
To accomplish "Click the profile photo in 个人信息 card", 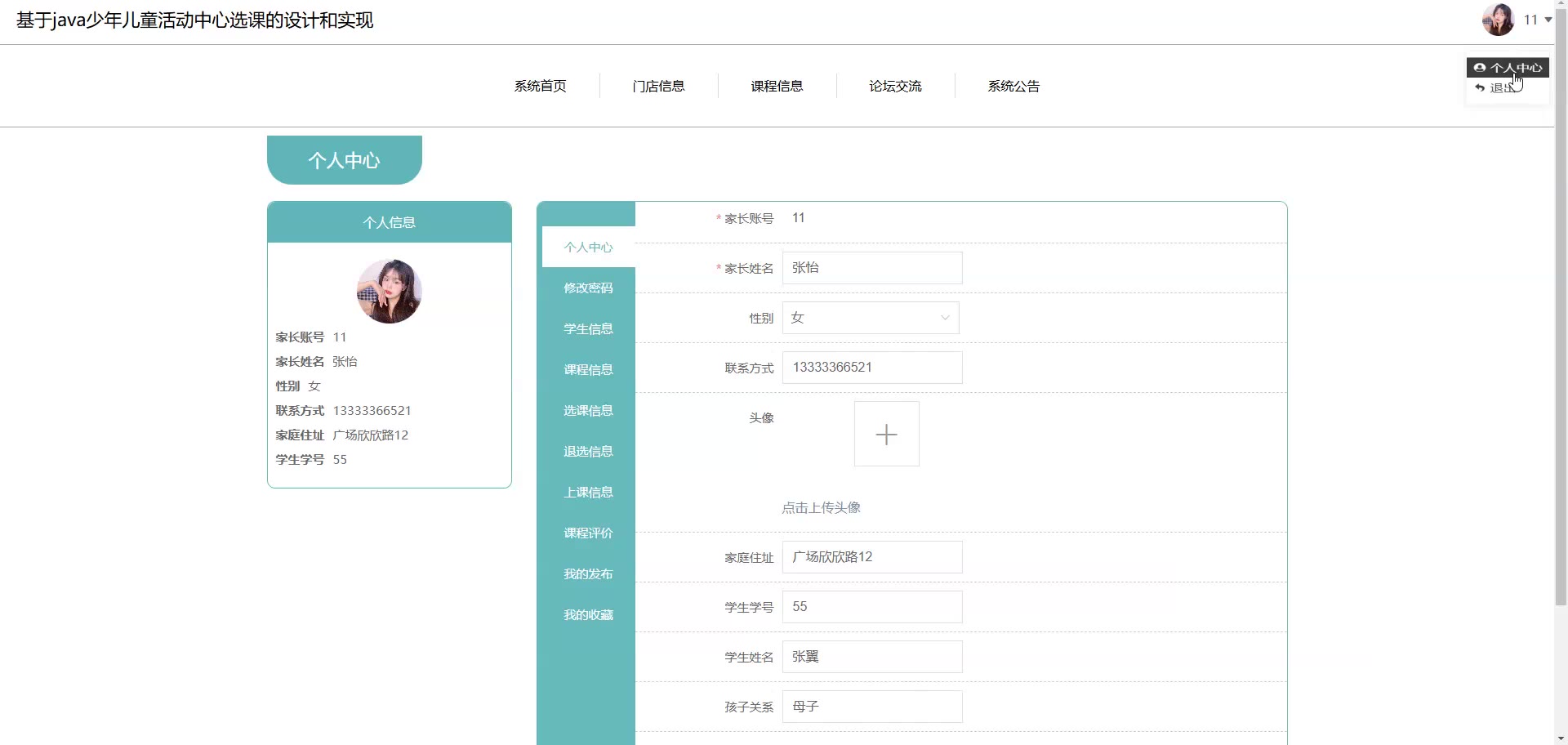I will [389, 292].
